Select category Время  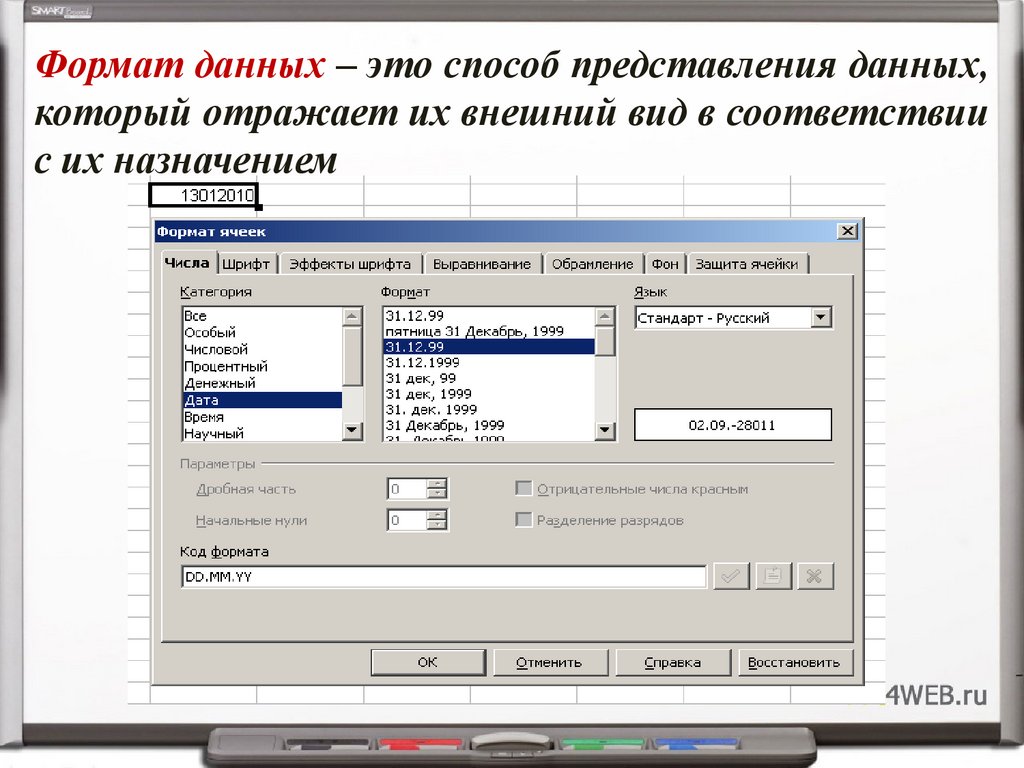coord(262,417)
